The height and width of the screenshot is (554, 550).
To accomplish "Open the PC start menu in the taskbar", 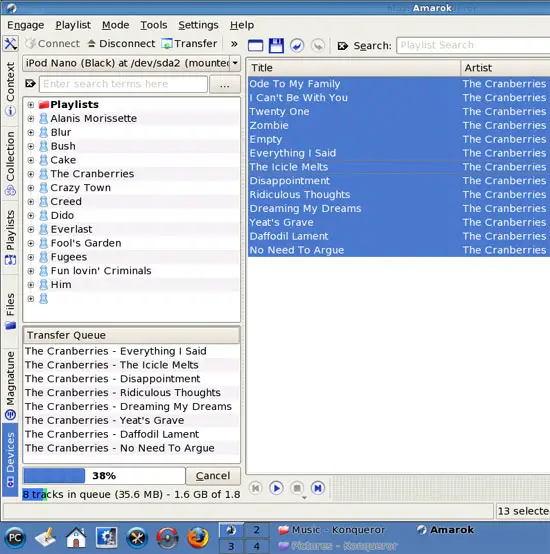I will [15, 538].
